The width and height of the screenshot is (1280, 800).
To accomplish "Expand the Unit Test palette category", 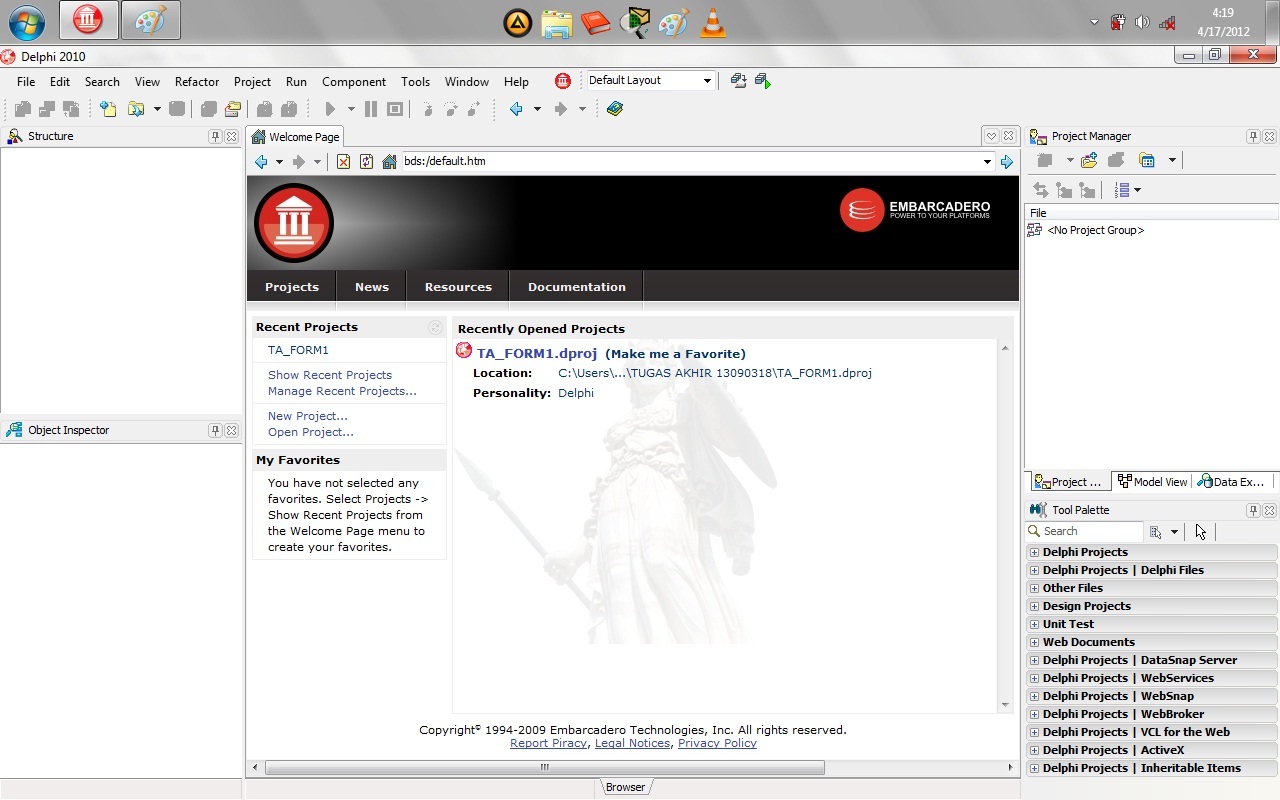I will point(1035,624).
